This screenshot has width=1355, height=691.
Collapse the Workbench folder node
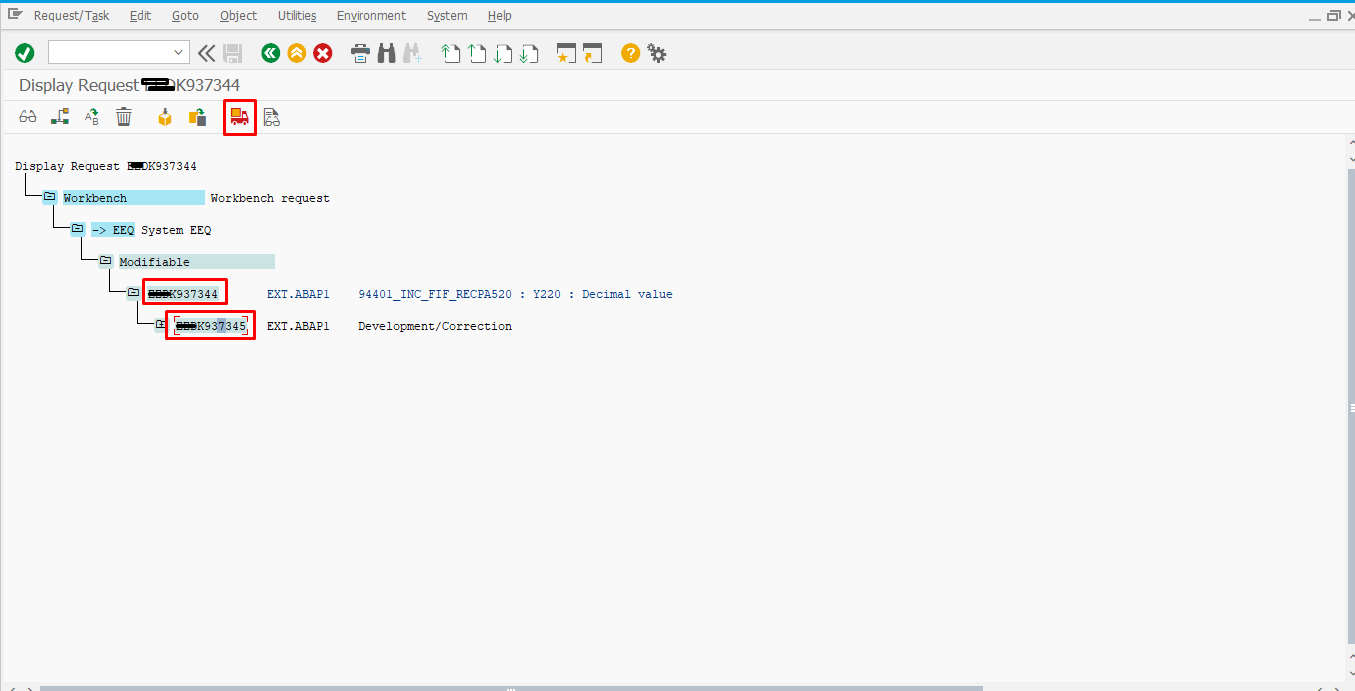click(x=49, y=197)
